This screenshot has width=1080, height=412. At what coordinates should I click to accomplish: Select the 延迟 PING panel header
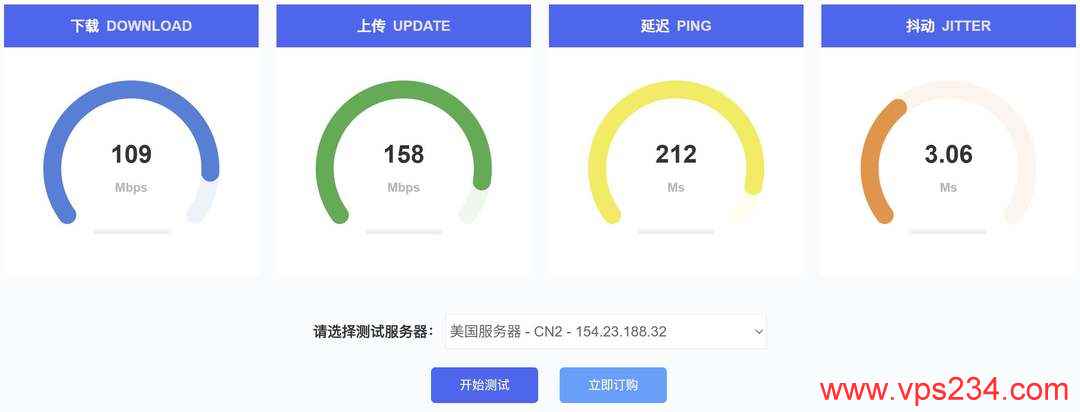676,26
